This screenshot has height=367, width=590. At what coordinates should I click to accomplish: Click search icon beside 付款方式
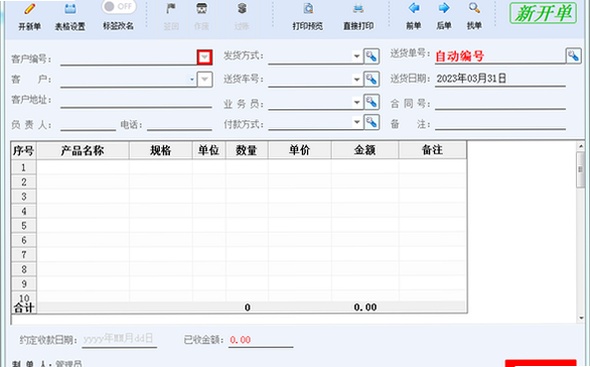371,122
